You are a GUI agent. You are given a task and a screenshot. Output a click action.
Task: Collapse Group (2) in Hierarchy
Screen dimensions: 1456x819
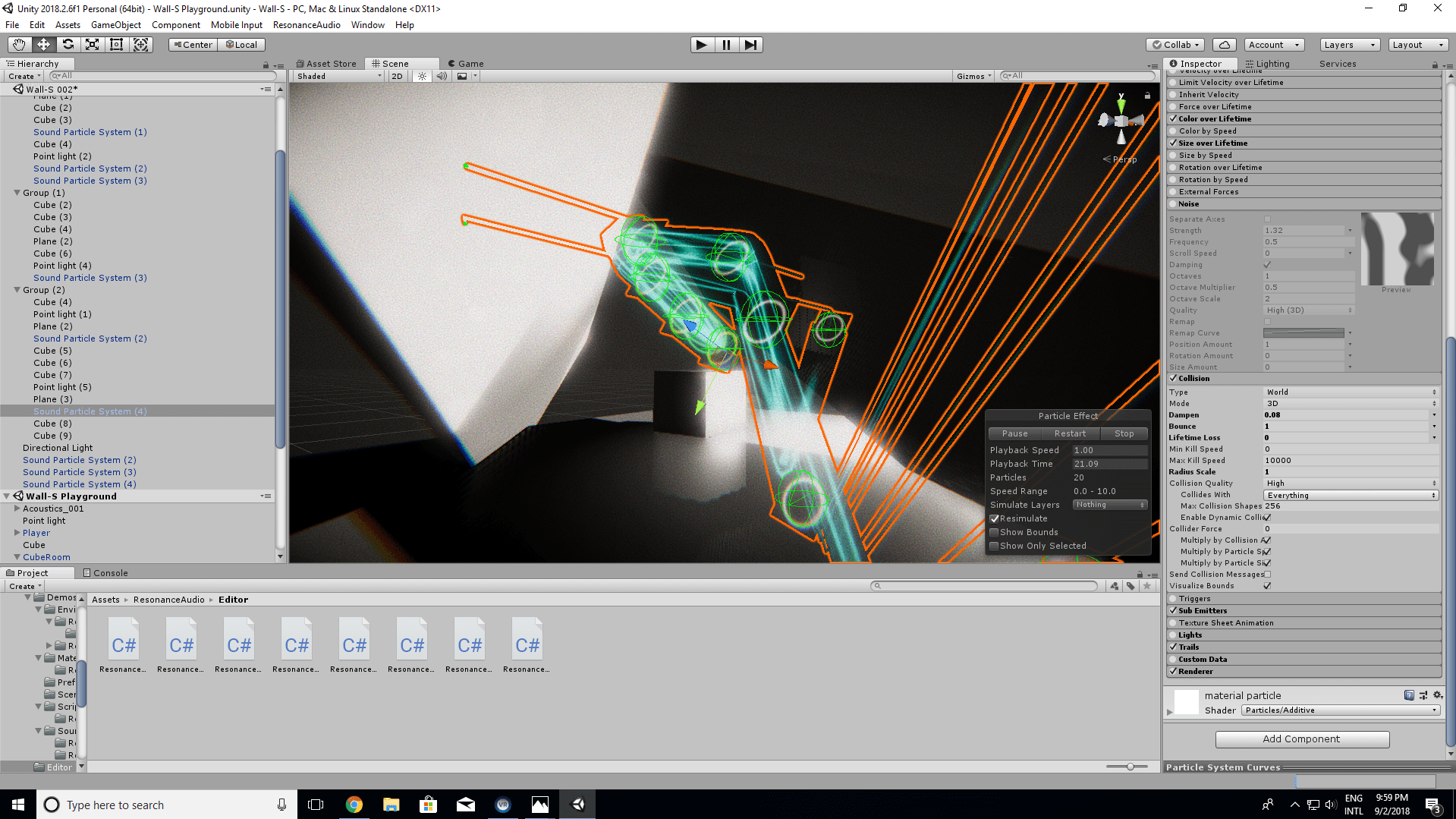point(17,290)
